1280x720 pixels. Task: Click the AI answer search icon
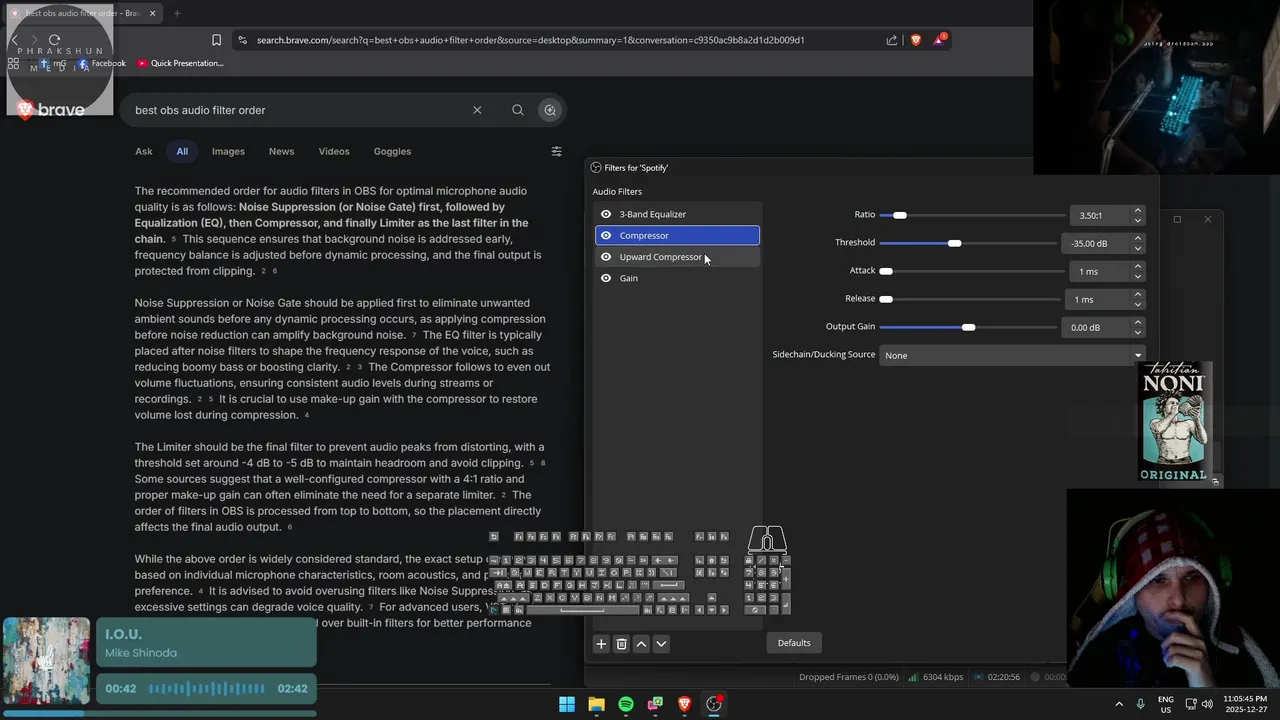[x=550, y=110]
